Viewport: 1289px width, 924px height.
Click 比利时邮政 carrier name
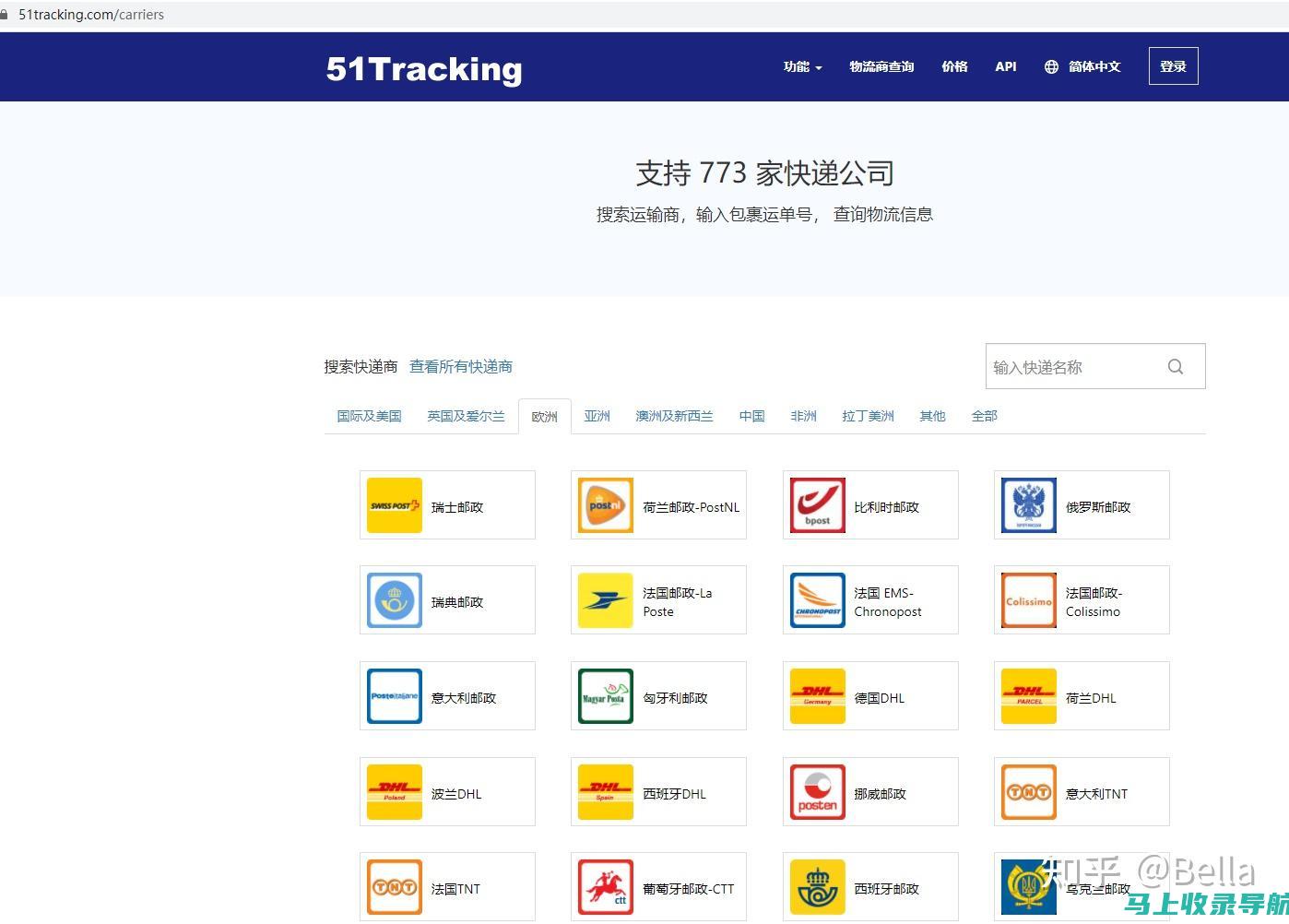click(886, 507)
